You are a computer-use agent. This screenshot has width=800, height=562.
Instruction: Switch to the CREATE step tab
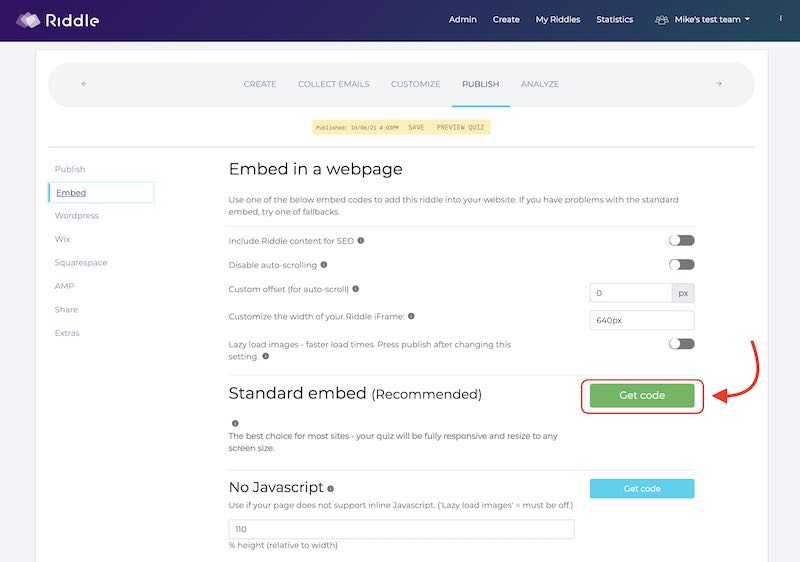[x=260, y=84]
